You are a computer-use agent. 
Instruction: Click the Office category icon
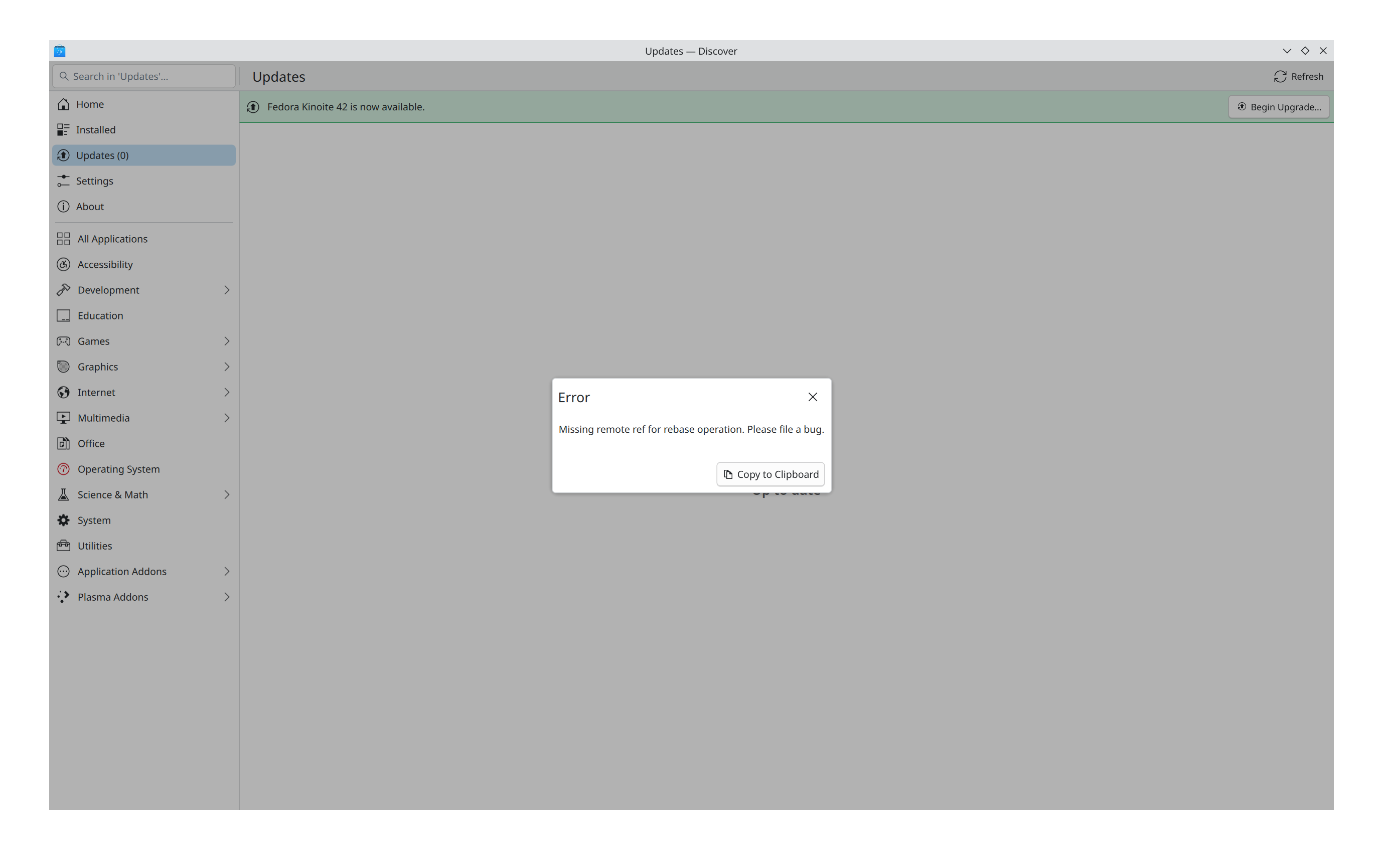coord(63,443)
